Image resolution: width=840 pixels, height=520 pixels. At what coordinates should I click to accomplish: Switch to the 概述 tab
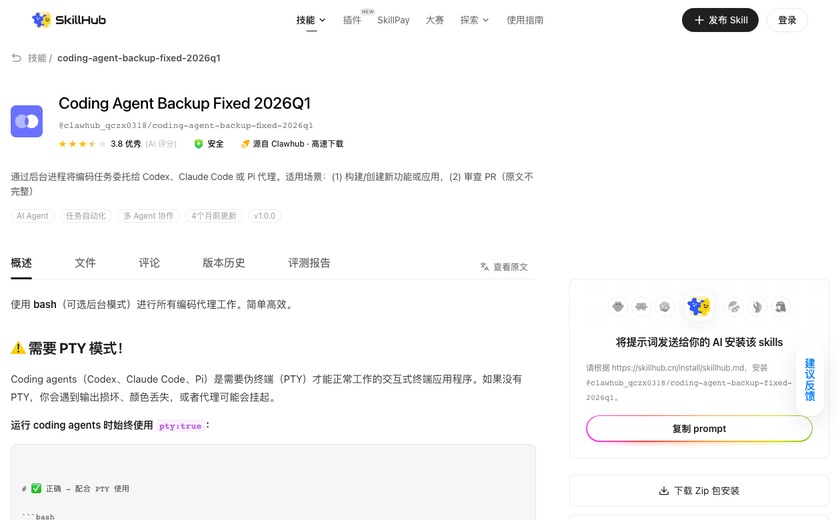click(x=21, y=263)
